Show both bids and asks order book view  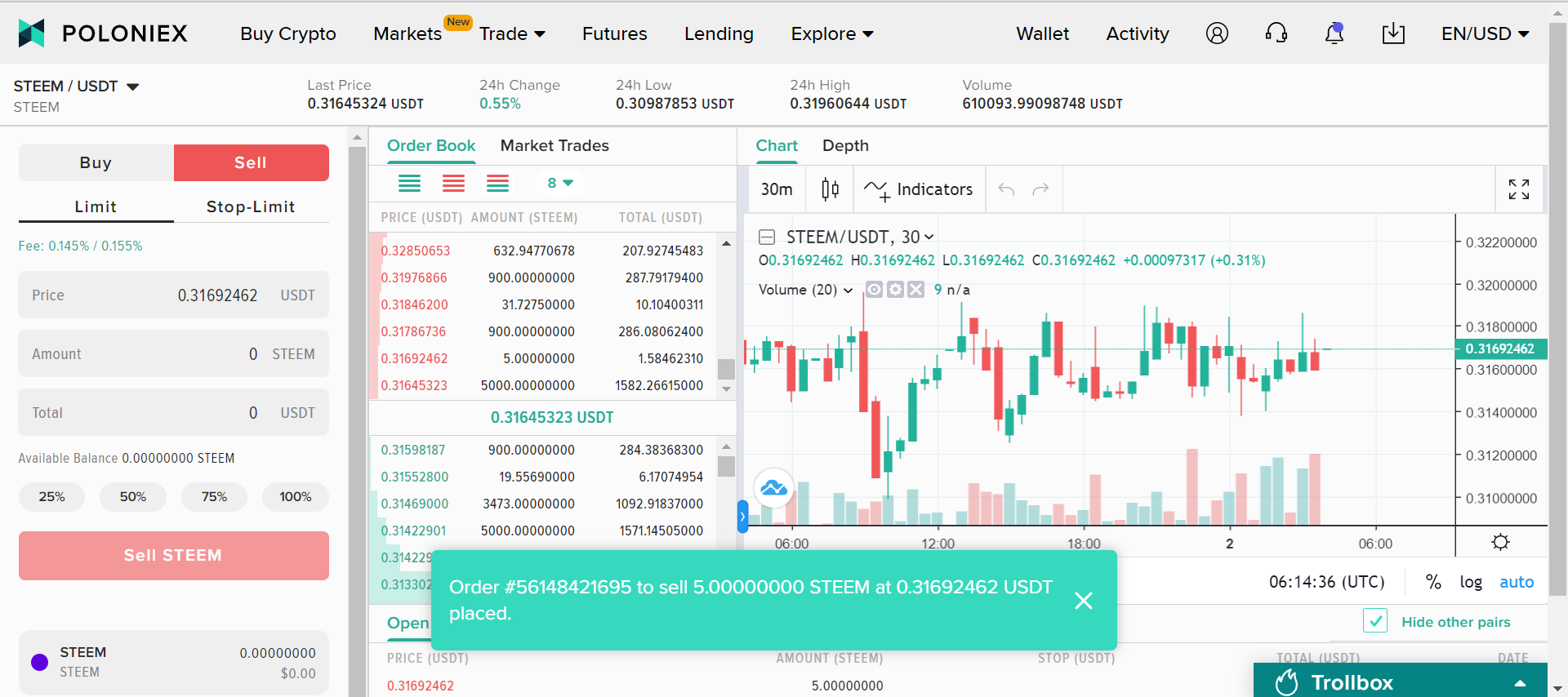(x=409, y=183)
